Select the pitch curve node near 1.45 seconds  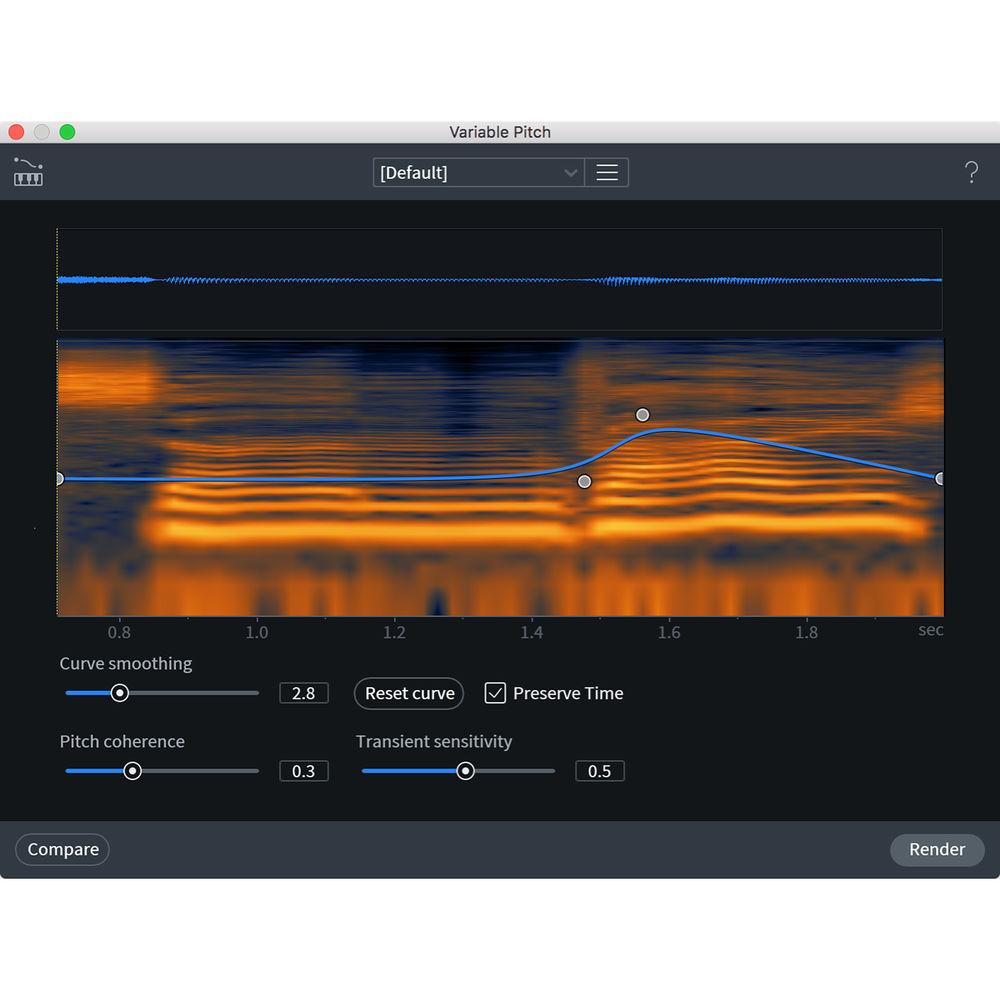[x=584, y=481]
